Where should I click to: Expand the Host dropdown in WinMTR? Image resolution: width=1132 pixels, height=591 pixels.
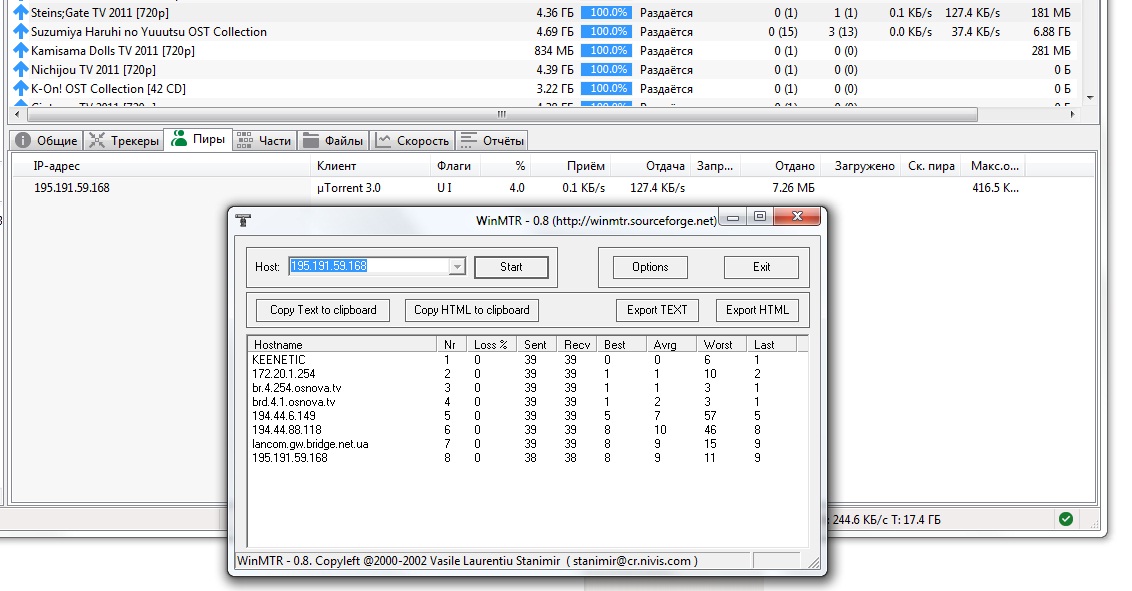(457, 267)
